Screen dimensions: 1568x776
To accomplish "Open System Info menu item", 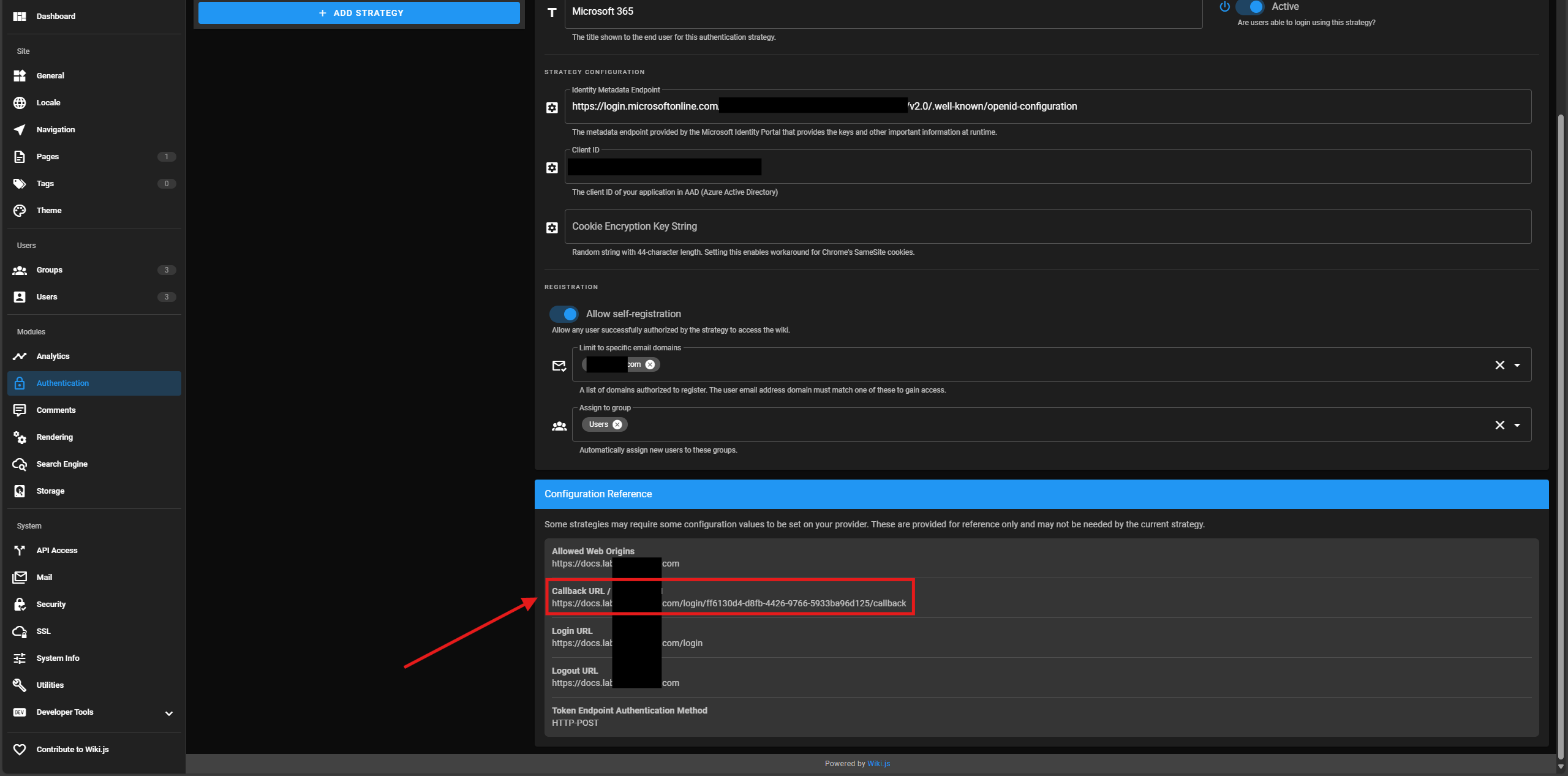I will click(94, 658).
